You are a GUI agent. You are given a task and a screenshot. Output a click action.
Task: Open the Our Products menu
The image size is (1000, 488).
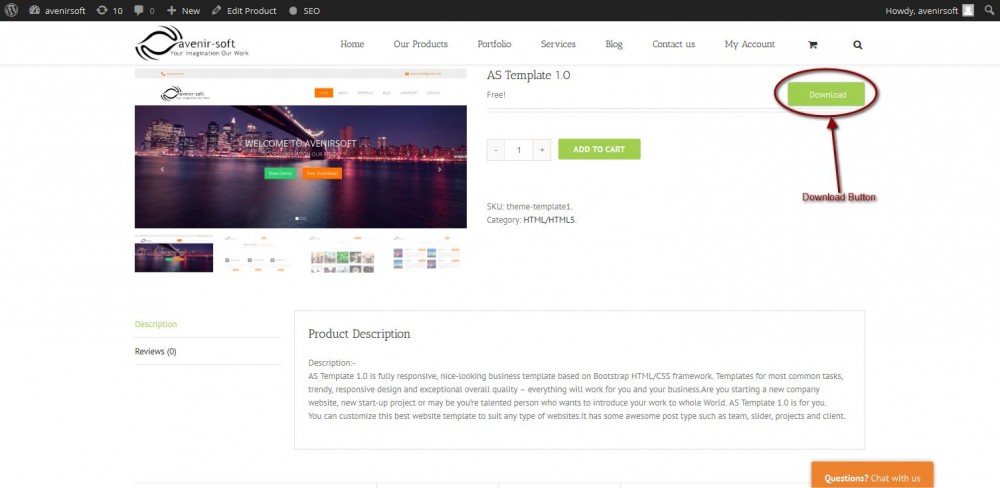[x=420, y=44]
